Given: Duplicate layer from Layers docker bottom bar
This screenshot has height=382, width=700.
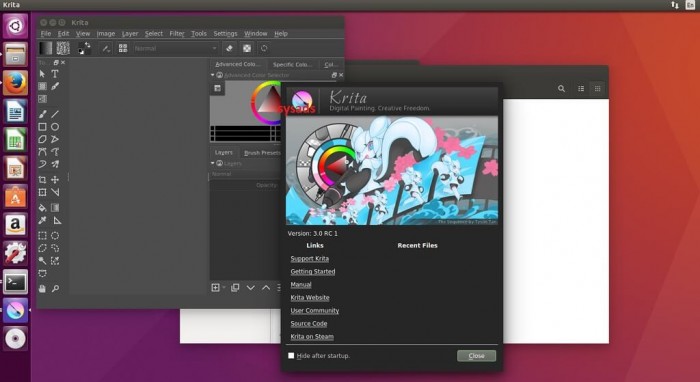Looking at the screenshot, I should point(235,287).
